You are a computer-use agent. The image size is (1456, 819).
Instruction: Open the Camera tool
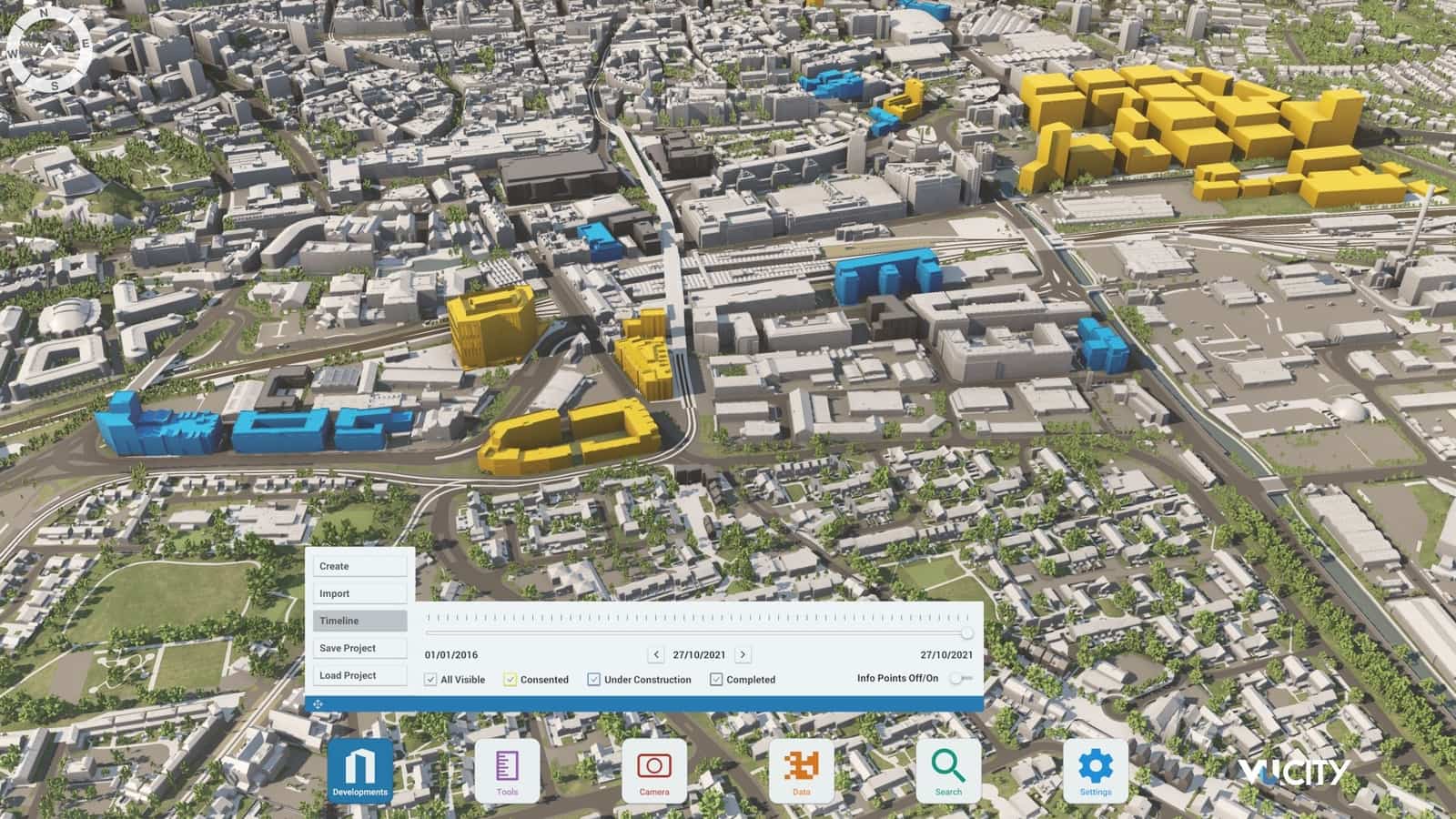tap(654, 769)
